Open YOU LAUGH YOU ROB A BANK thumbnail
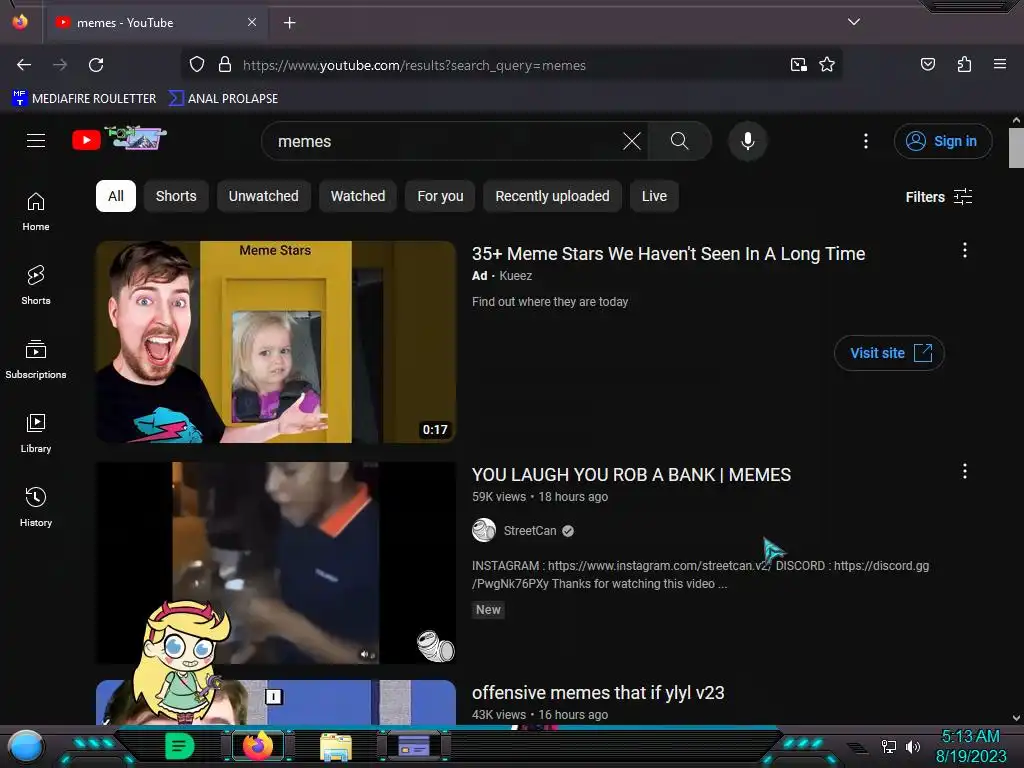Image resolution: width=1024 pixels, height=768 pixels. pyautogui.click(x=276, y=563)
